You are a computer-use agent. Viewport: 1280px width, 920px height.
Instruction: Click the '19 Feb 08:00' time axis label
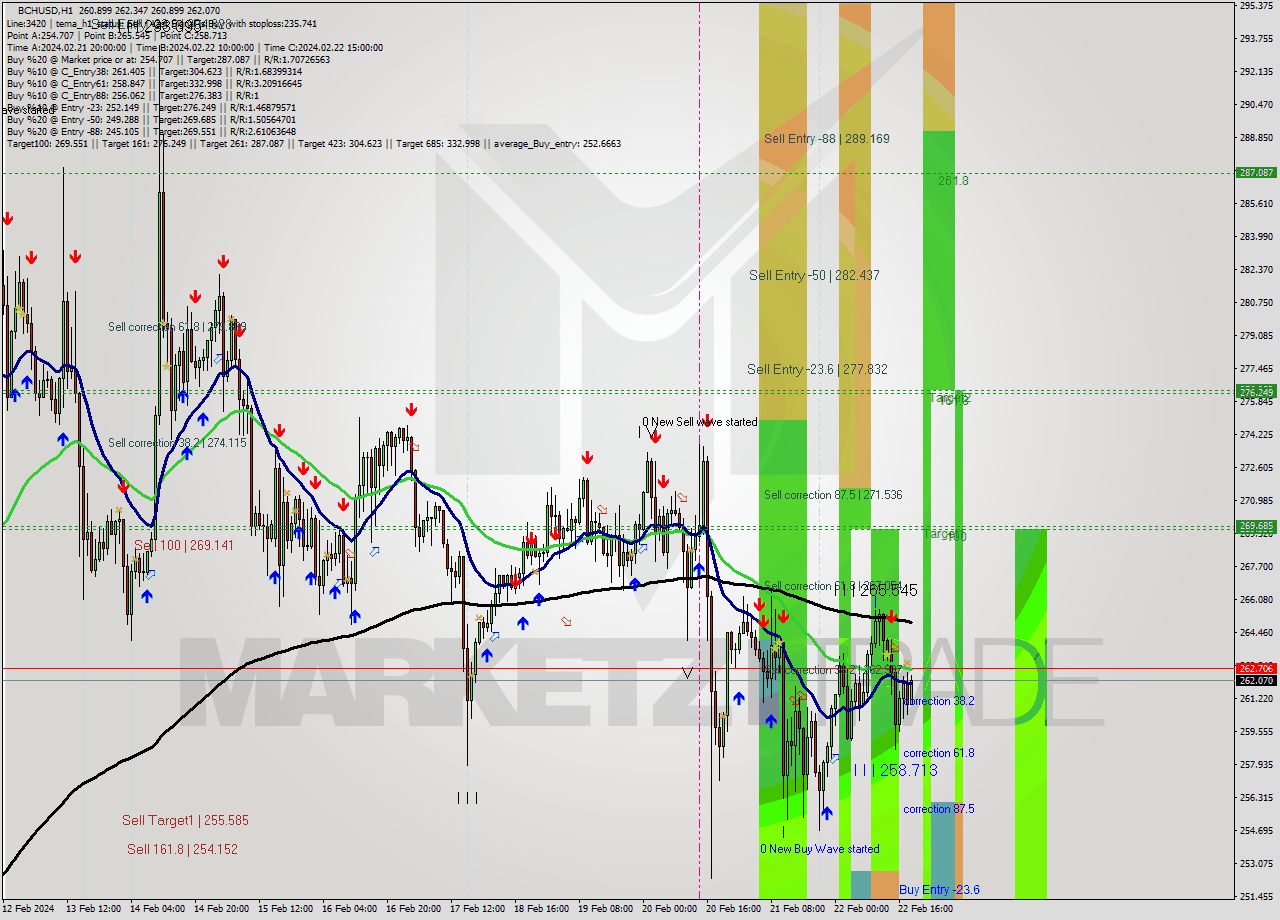pyautogui.click(x=605, y=909)
